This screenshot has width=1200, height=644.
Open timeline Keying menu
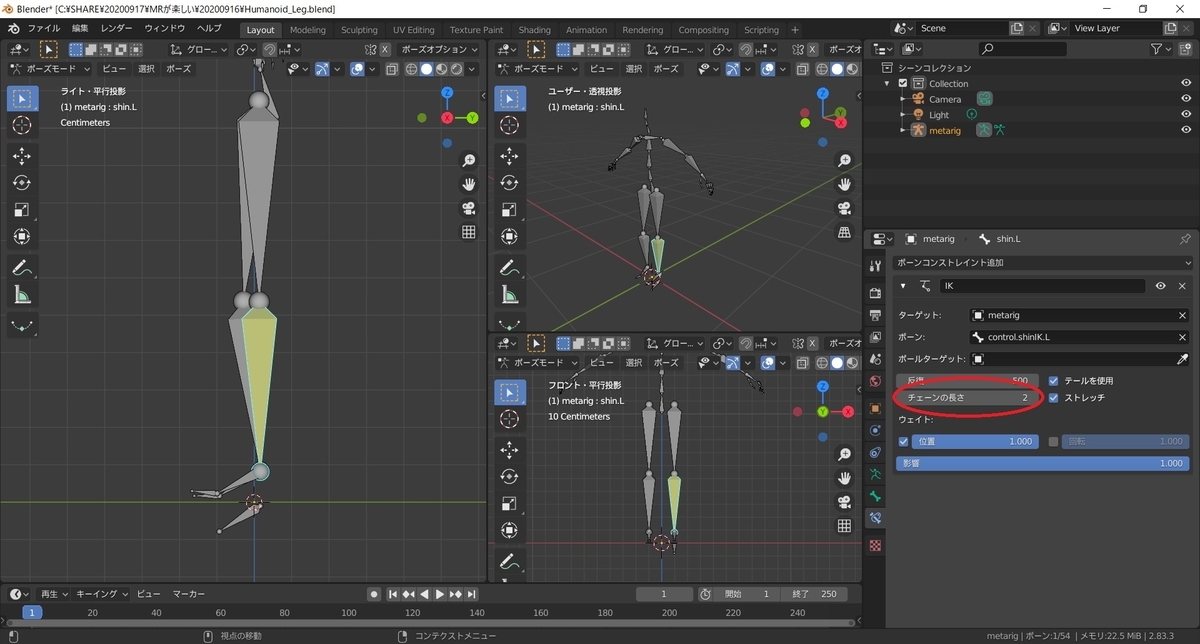(x=101, y=593)
